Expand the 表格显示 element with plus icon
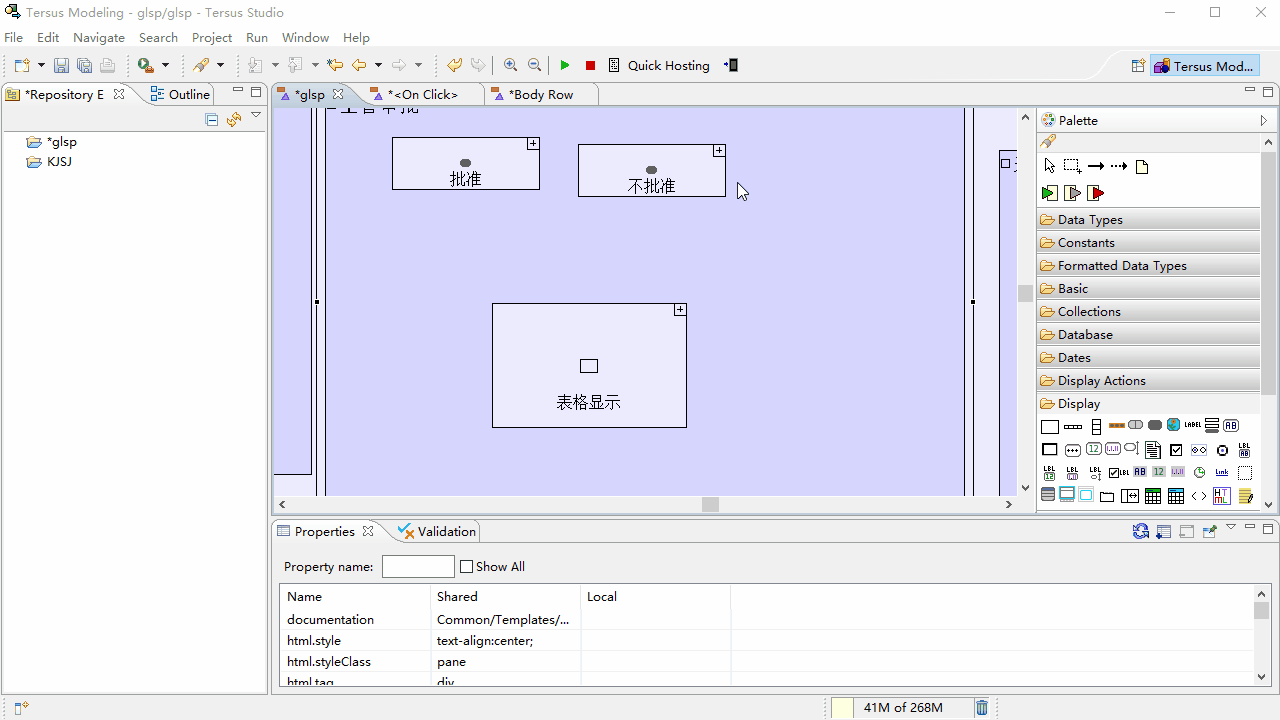The height and width of the screenshot is (720, 1280). pos(680,310)
